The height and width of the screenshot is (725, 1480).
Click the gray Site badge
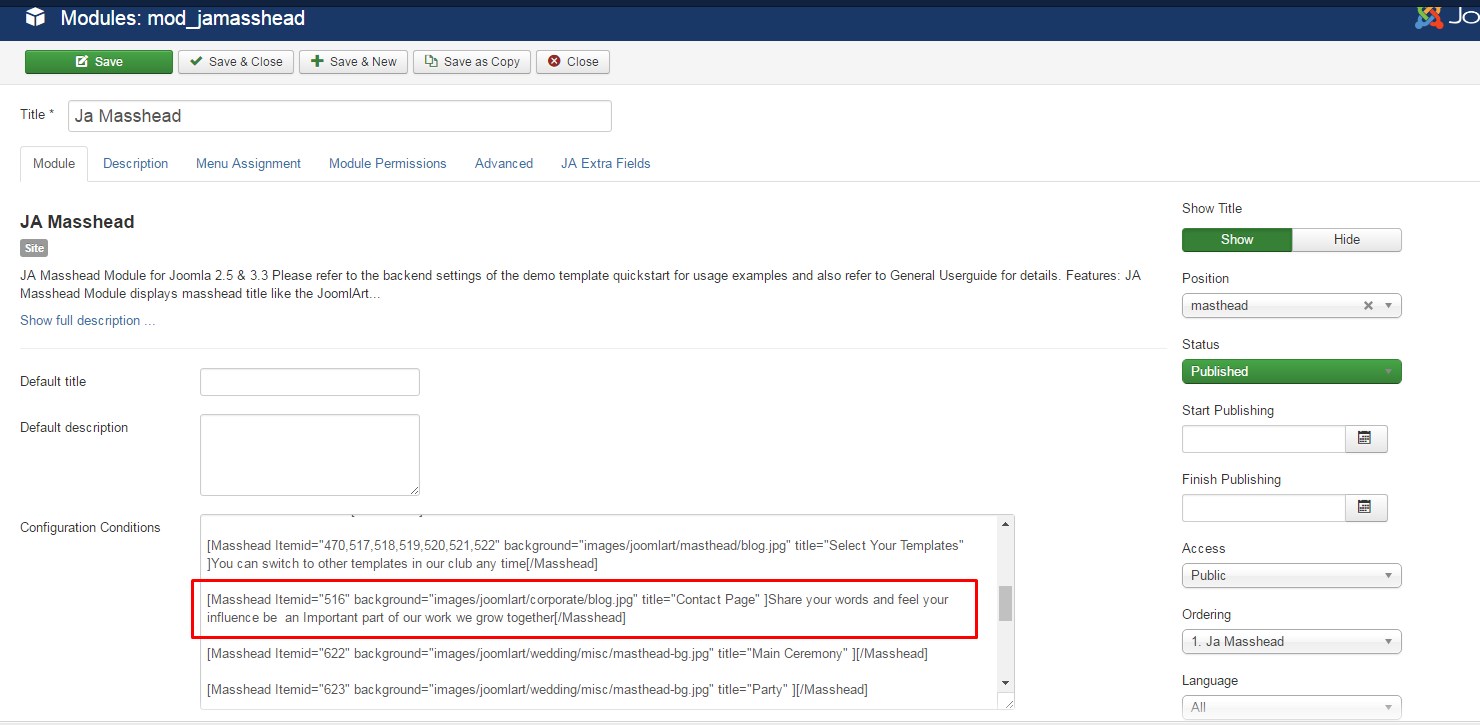click(34, 248)
